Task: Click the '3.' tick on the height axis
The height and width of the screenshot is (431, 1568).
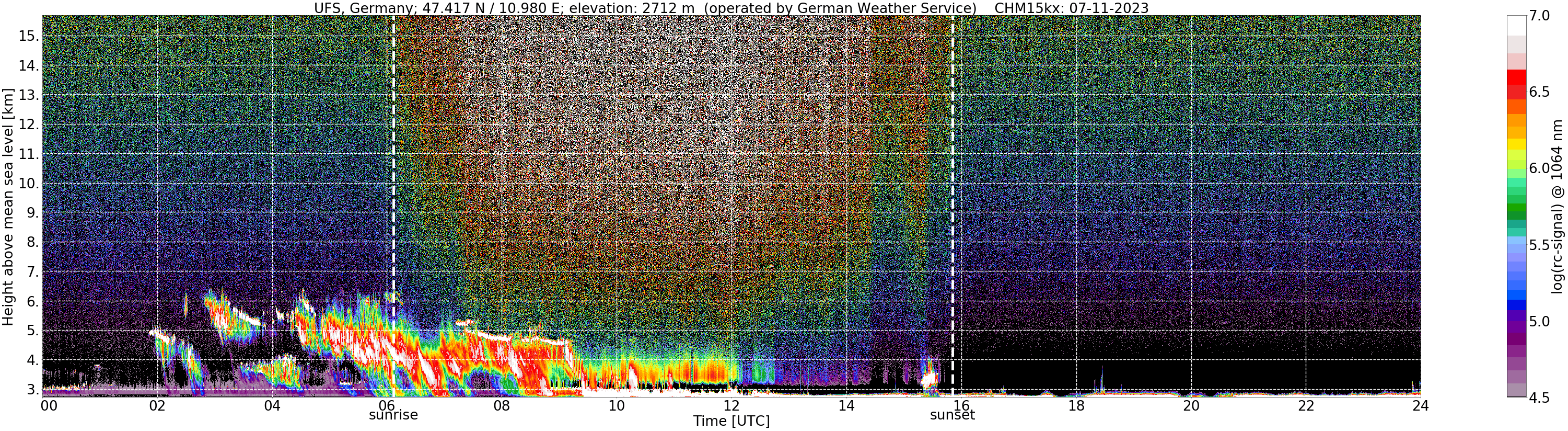Action: 33,390
